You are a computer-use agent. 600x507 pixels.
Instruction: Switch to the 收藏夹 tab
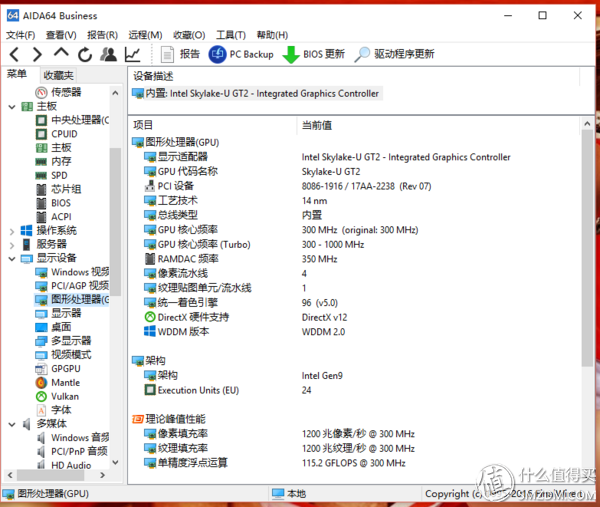58,75
